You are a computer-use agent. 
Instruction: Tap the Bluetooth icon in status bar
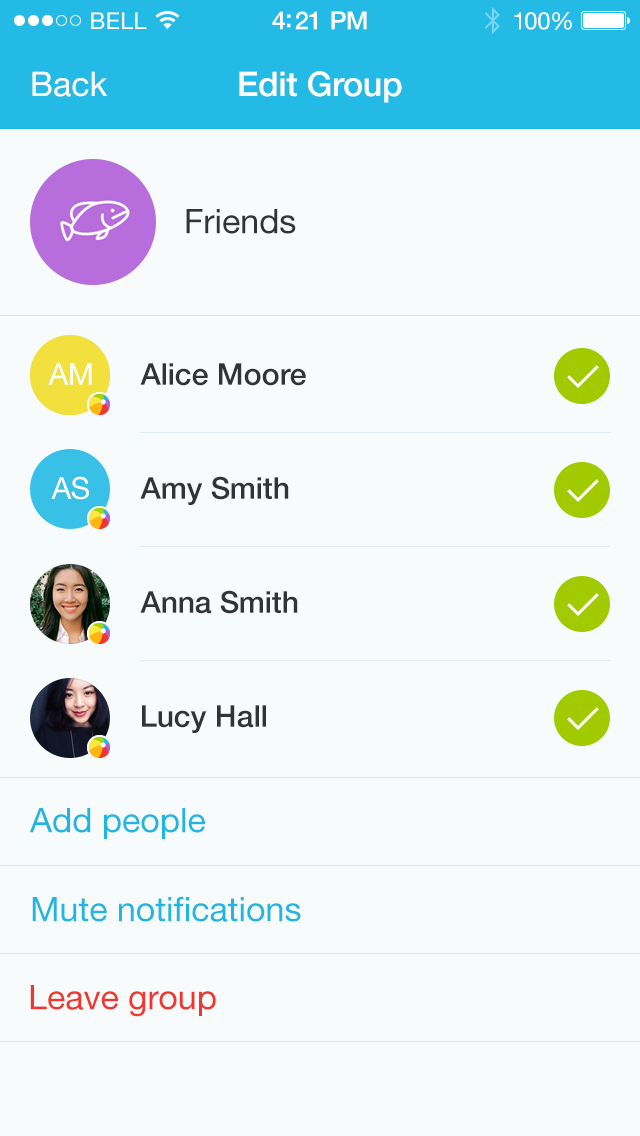click(x=491, y=21)
